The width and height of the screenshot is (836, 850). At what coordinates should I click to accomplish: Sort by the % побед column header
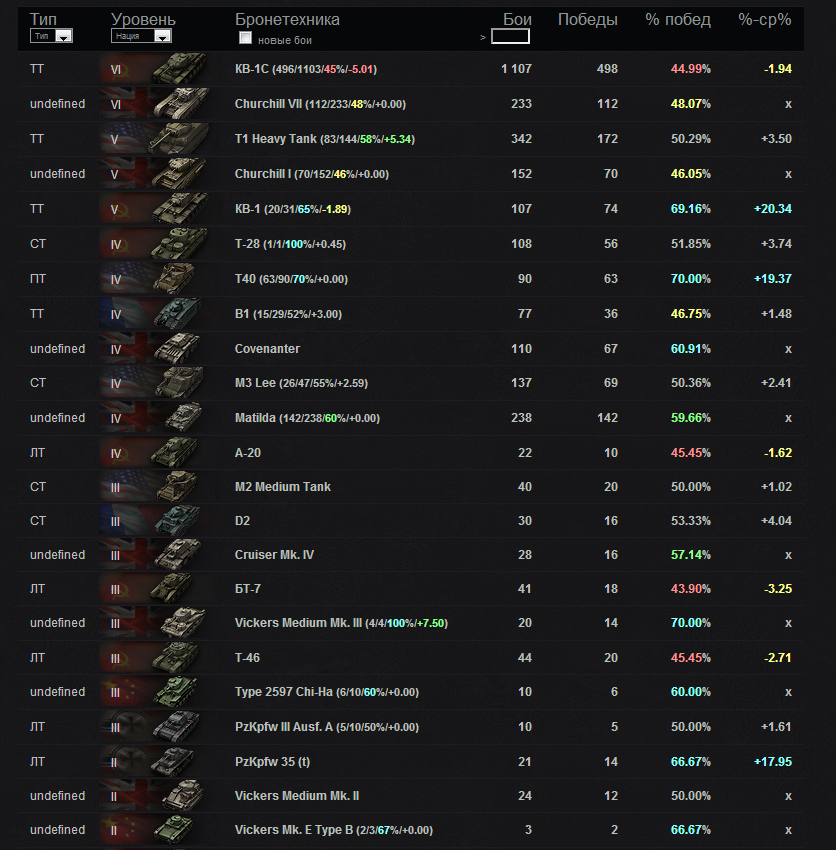click(678, 20)
